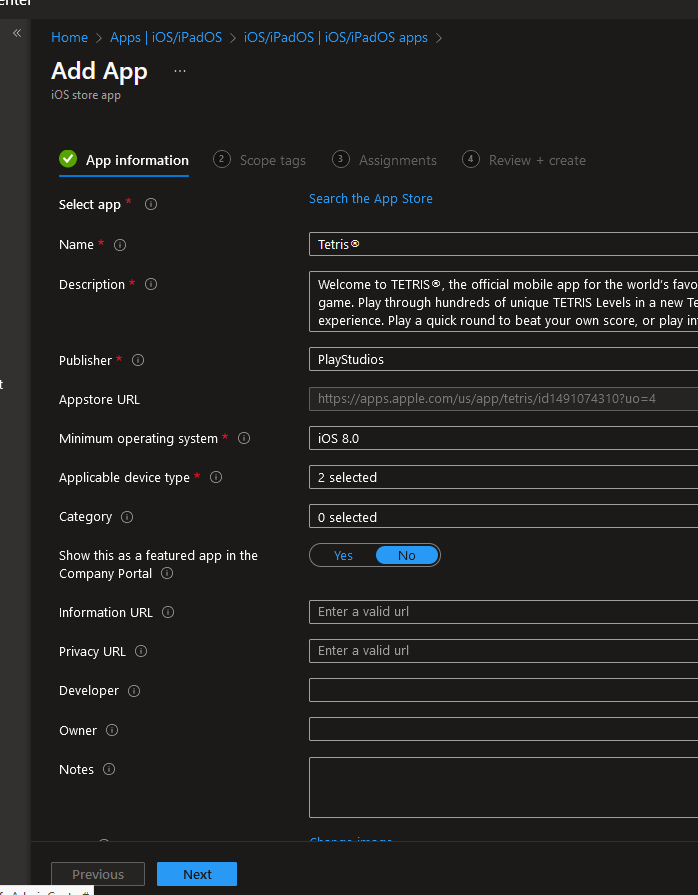Switch to the Assignments step
Image resolution: width=698 pixels, height=895 pixels.
[x=384, y=160]
